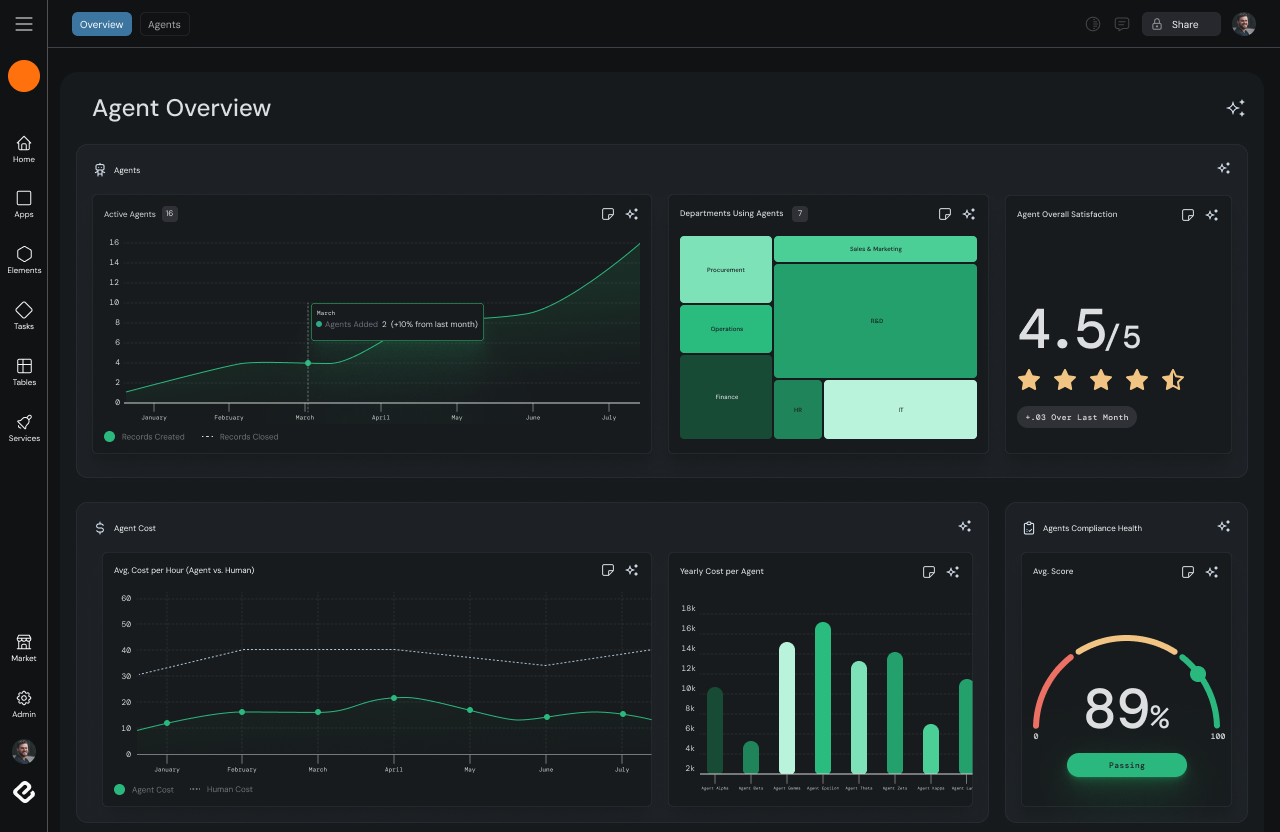Go to Home in sidebar
1280x832 pixels.
[24, 149]
